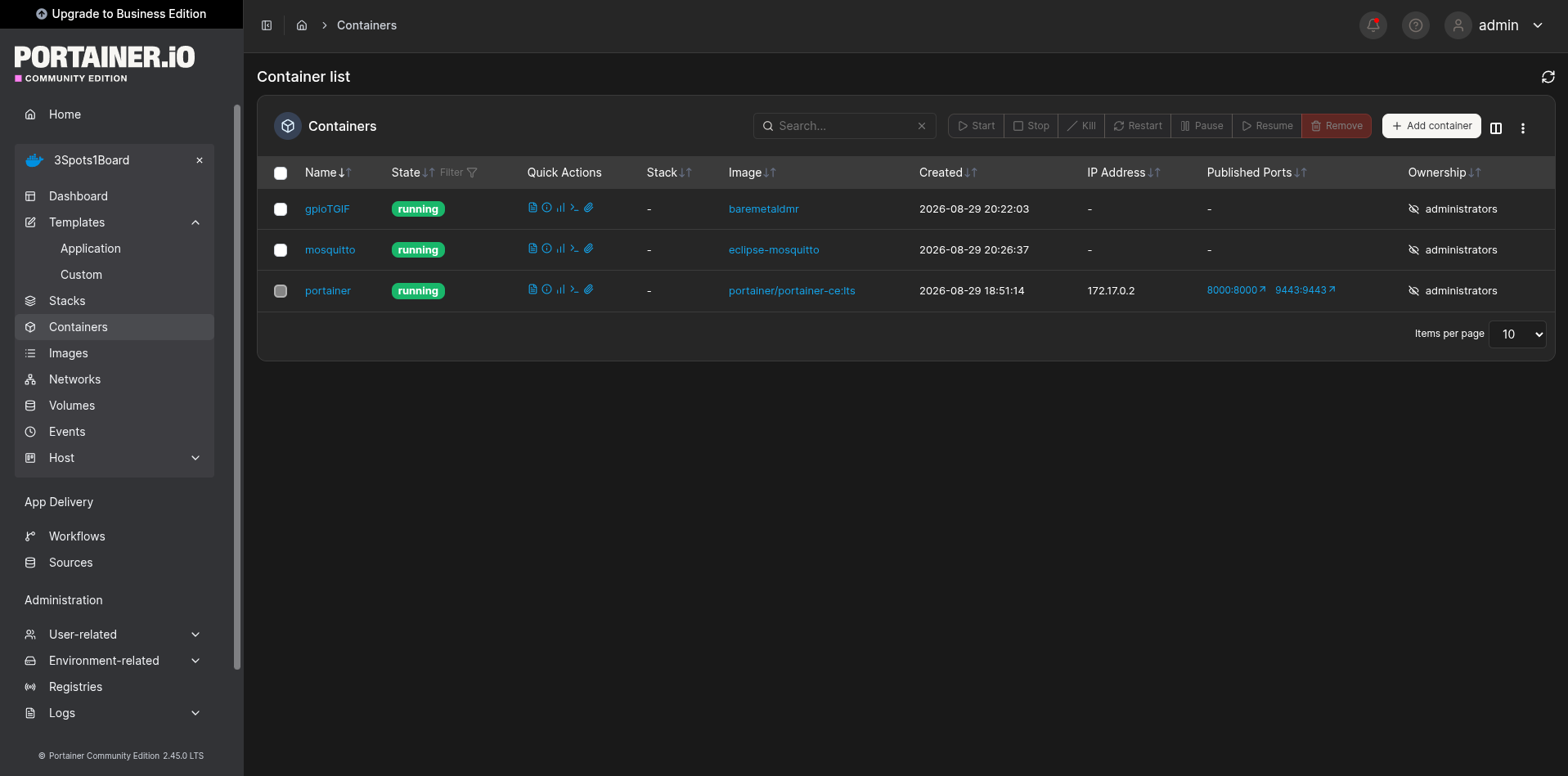The height and width of the screenshot is (776, 1568).
Task: Click Add container
Action: (x=1431, y=126)
